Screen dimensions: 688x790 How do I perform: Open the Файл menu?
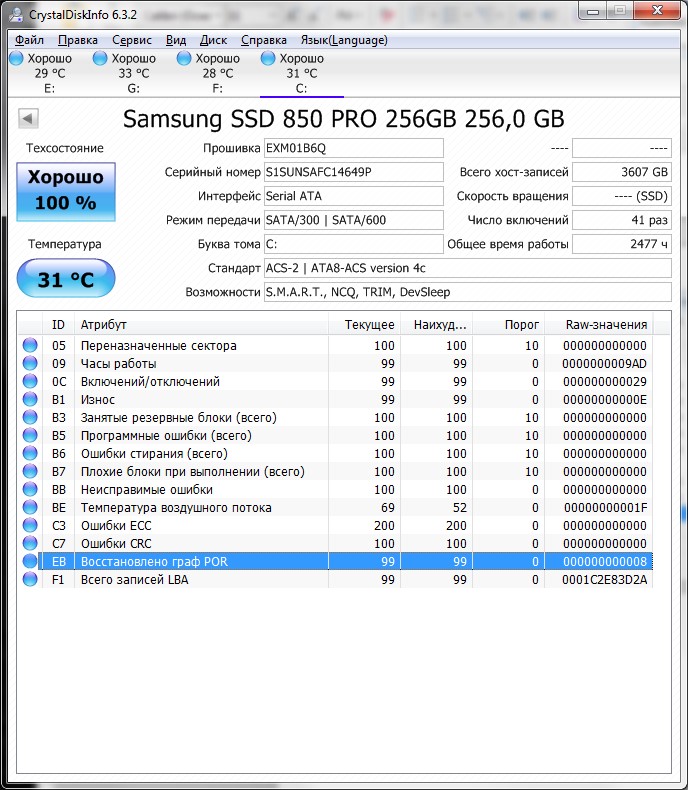click(x=29, y=40)
